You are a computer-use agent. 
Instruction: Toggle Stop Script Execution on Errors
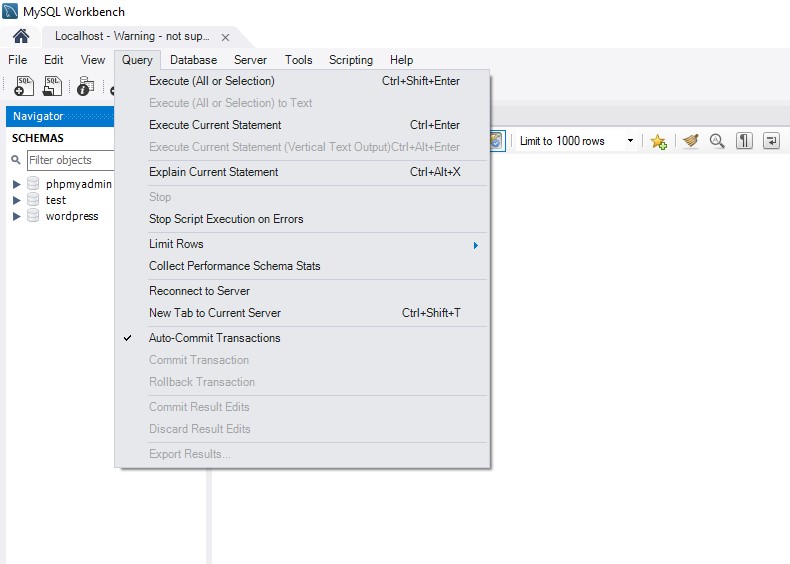[226, 219]
